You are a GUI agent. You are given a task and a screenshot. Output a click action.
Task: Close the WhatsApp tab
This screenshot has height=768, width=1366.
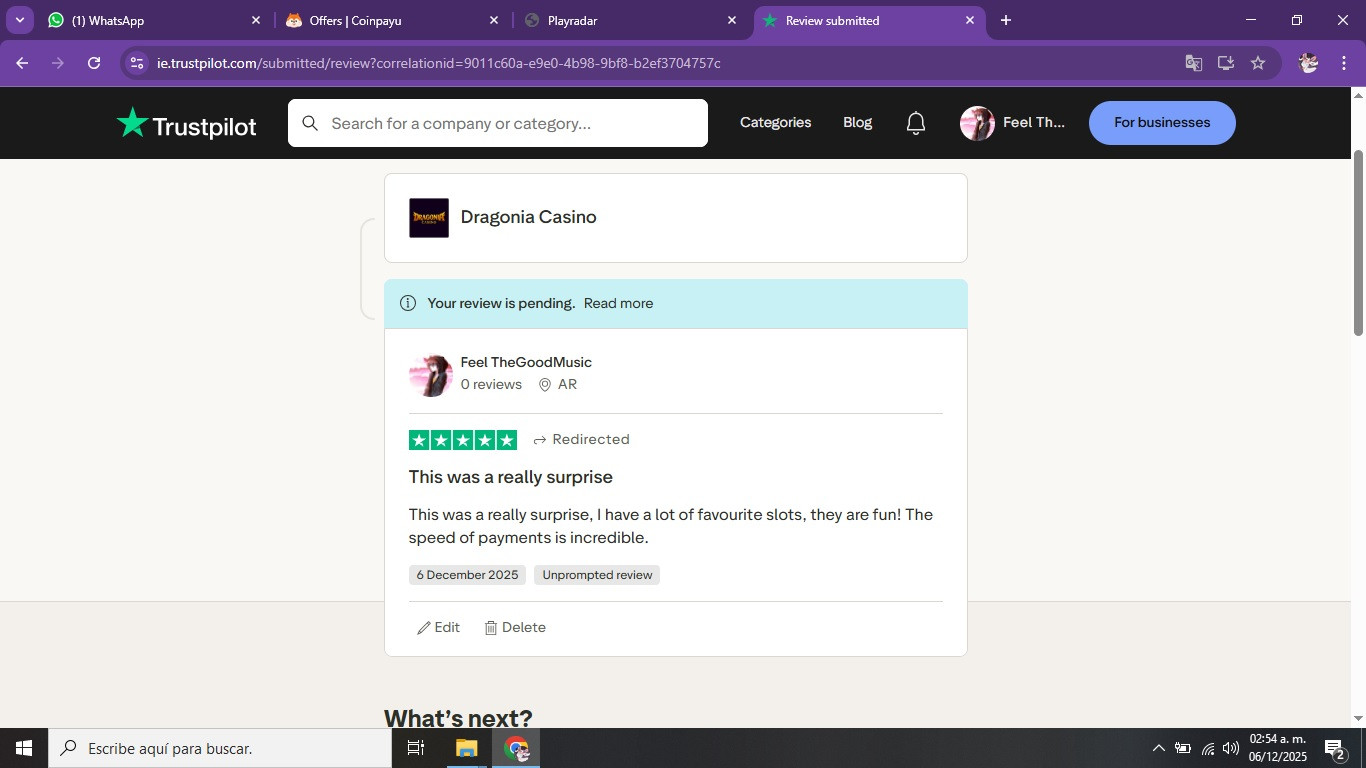coord(256,20)
